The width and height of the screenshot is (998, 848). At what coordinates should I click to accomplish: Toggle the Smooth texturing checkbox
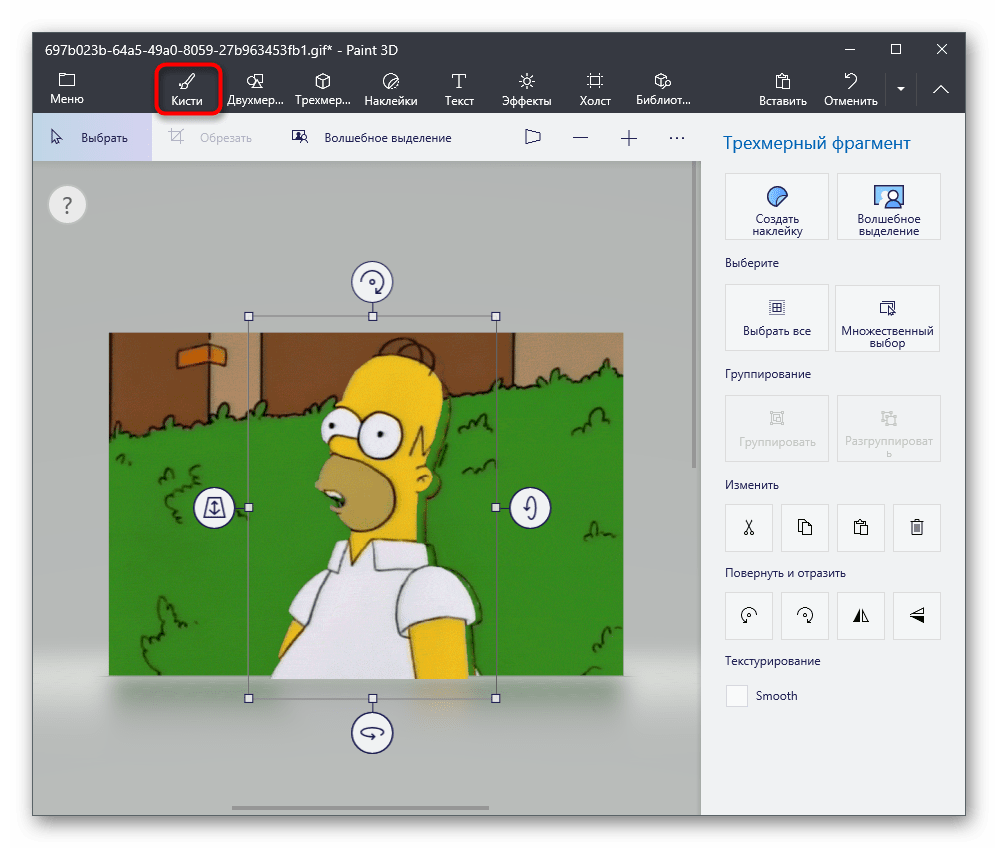tap(737, 696)
